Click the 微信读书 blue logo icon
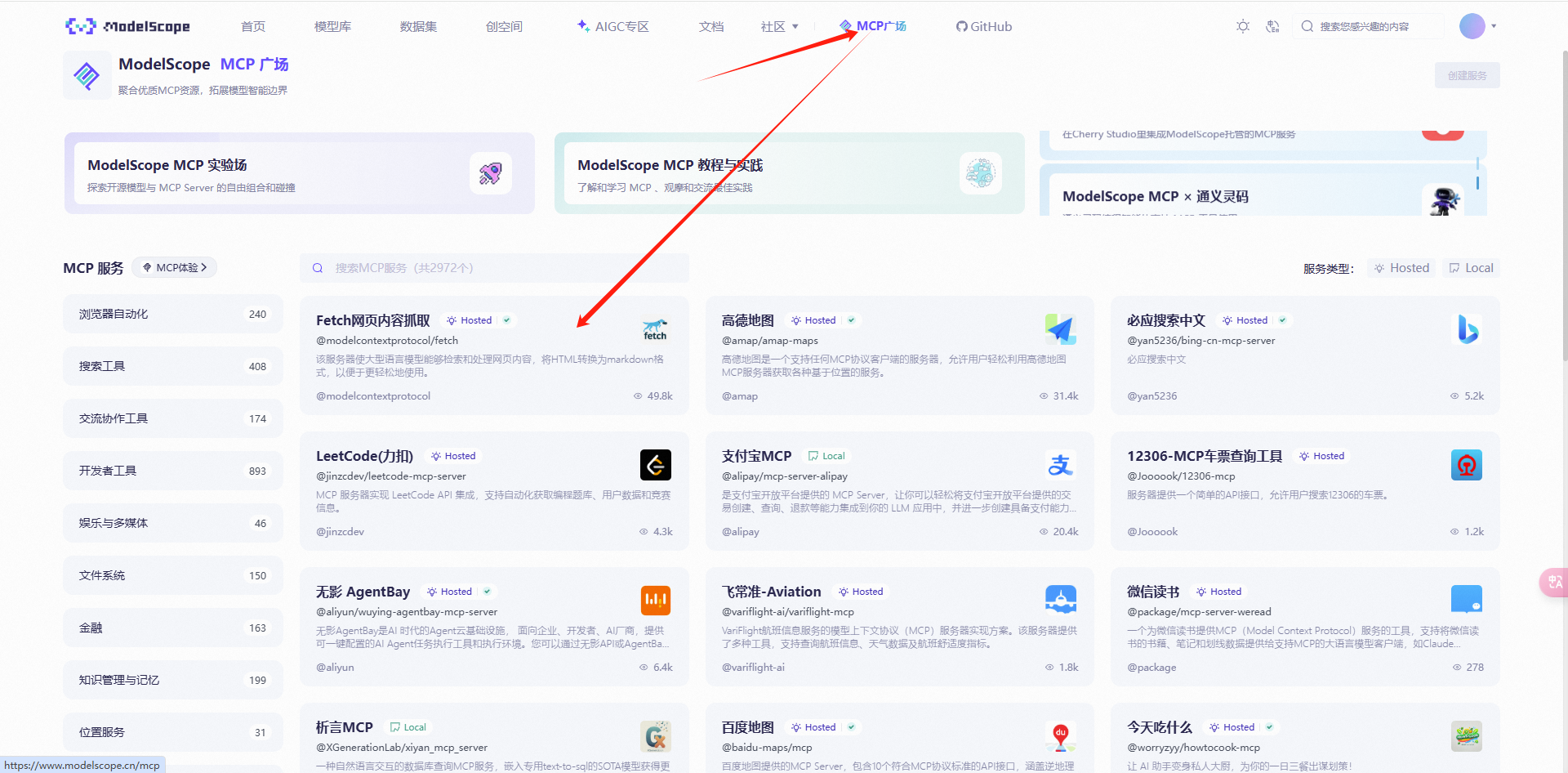The width and height of the screenshot is (1568, 773). click(x=1467, y=601)
